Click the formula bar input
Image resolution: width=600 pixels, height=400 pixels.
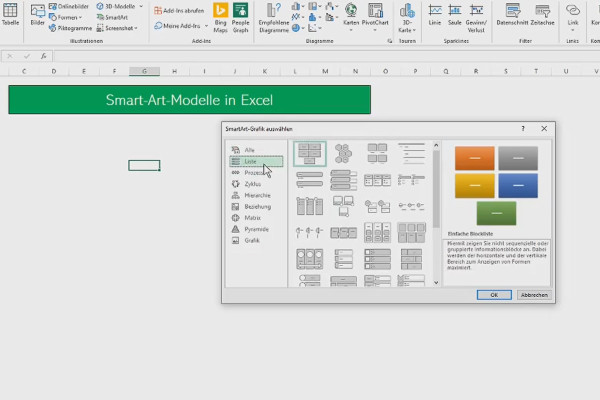[x=326, y=56]
